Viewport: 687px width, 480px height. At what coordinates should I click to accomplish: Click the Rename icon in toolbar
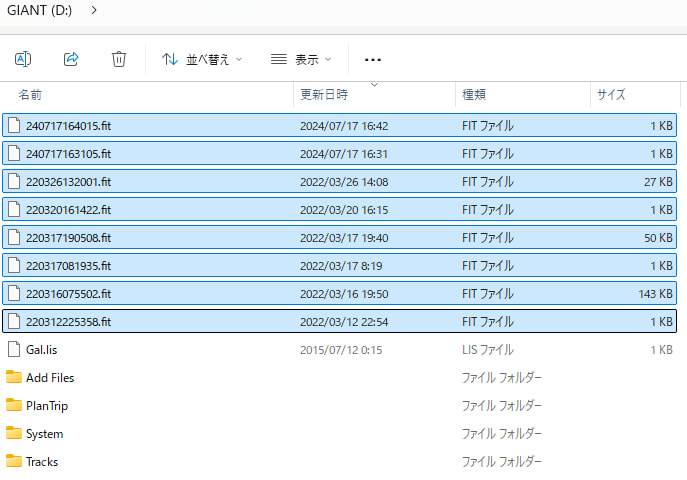(x=23, y=59)
